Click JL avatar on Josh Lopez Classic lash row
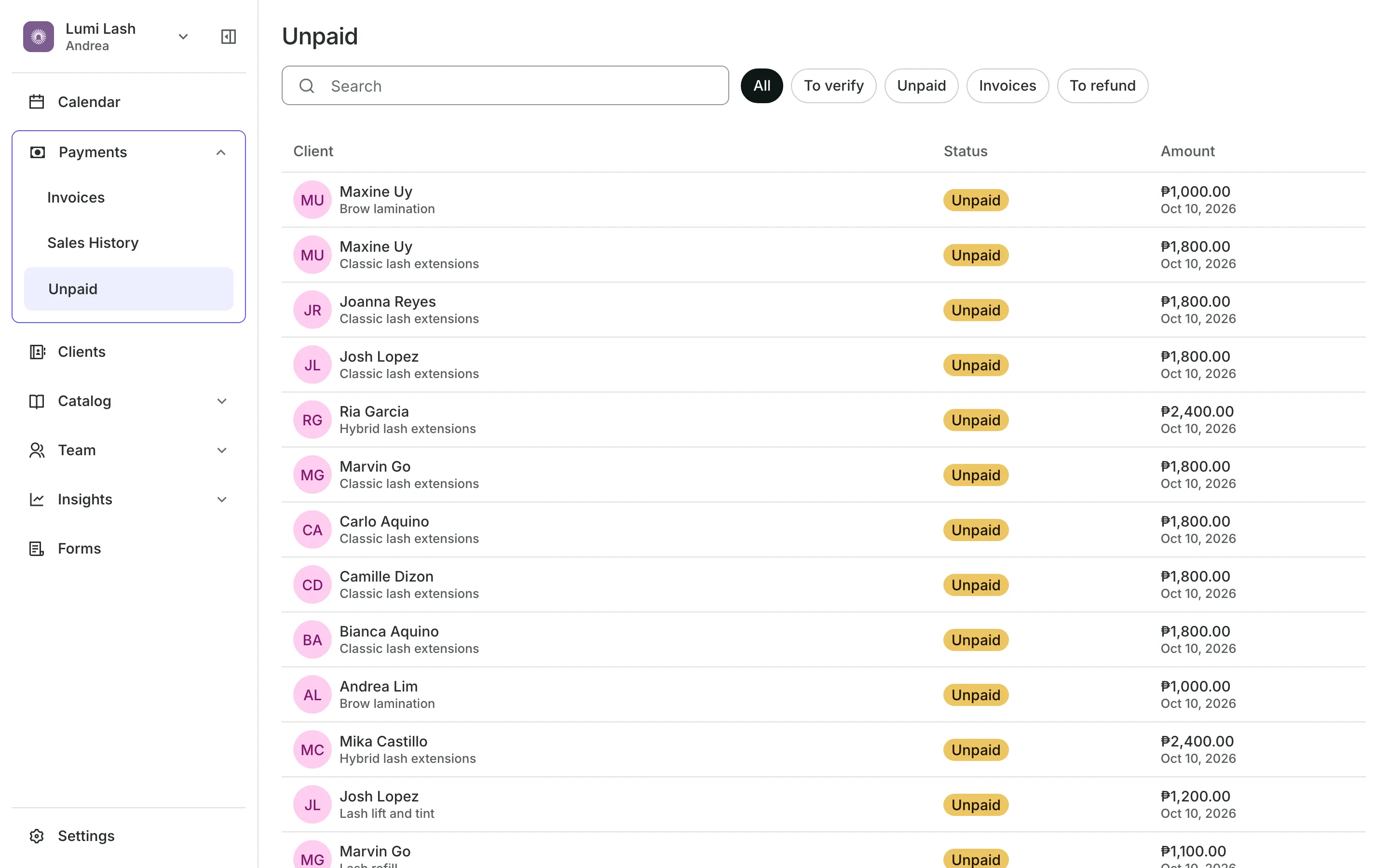Screen dimensions: 1389x868 (312, 365)
